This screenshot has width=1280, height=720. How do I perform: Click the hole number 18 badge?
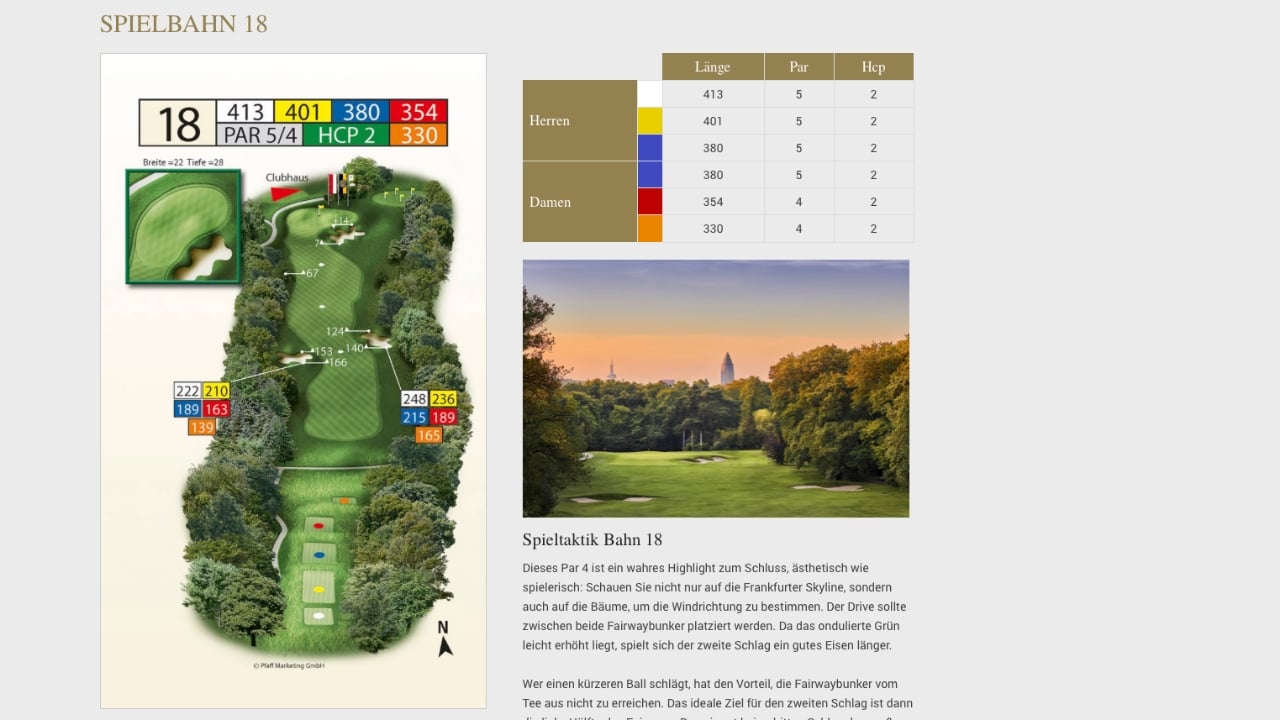click(177, 123)
